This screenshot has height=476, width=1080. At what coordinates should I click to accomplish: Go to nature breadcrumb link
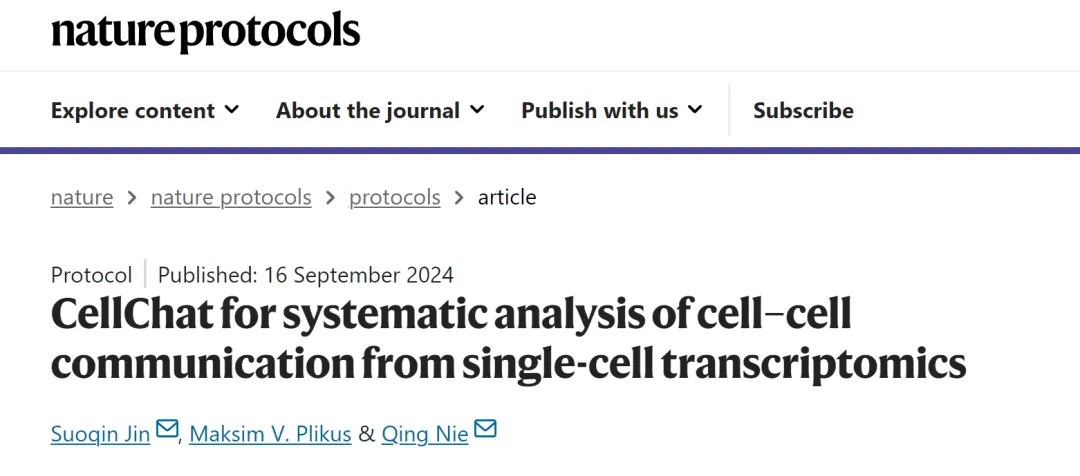pyautogui.click(x=82, y=198)
